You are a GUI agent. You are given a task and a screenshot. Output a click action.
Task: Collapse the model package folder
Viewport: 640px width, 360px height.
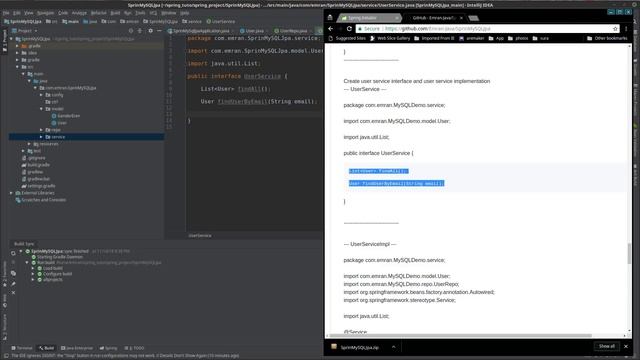41,109
